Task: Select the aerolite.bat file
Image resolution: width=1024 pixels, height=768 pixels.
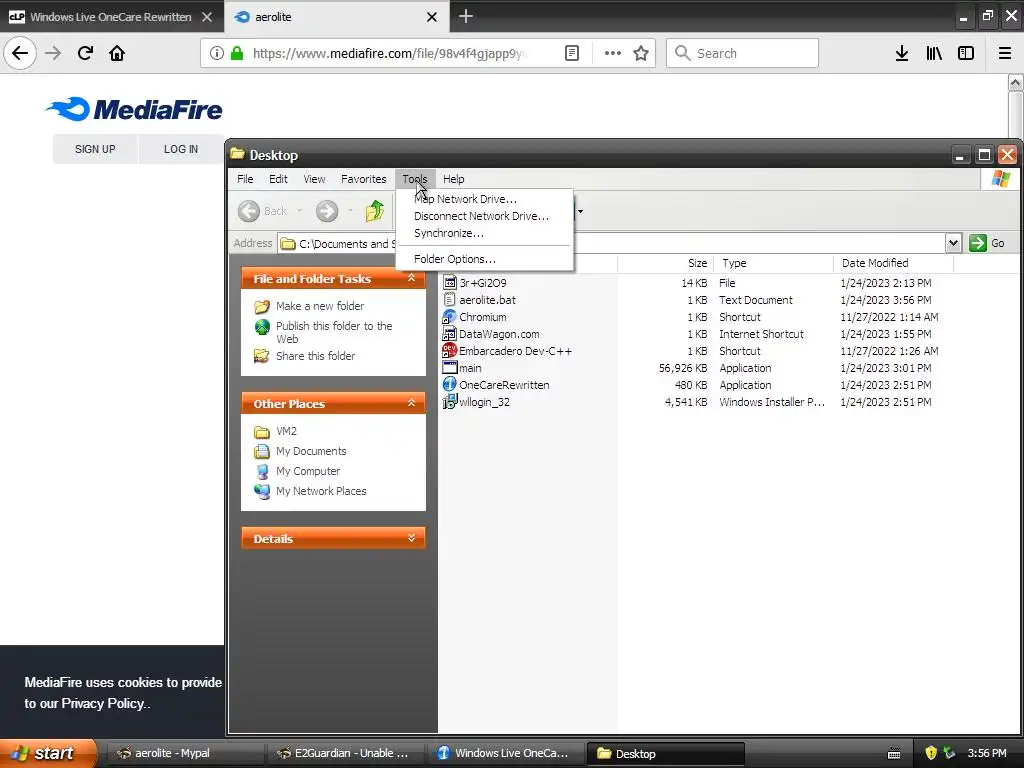Action: point(480,300)
